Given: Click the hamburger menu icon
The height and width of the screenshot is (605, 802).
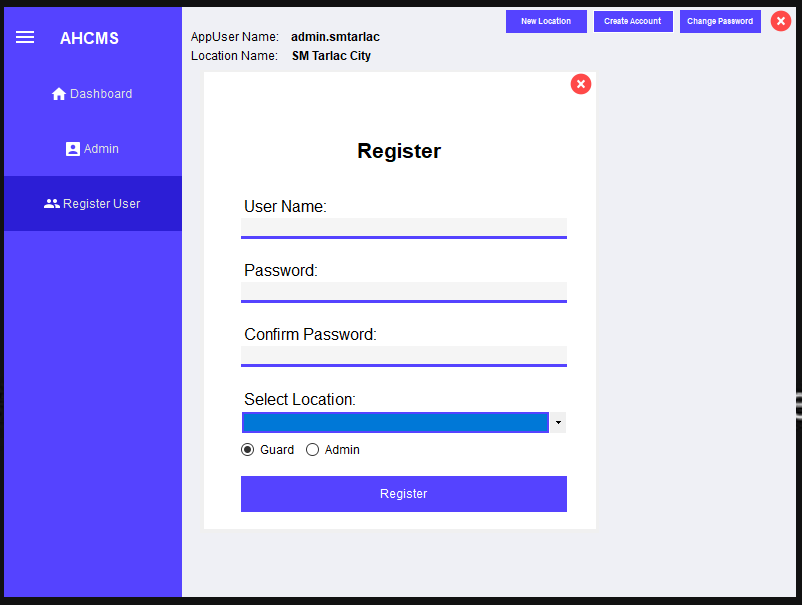Looking at the screenshot, I should point(25,38).
